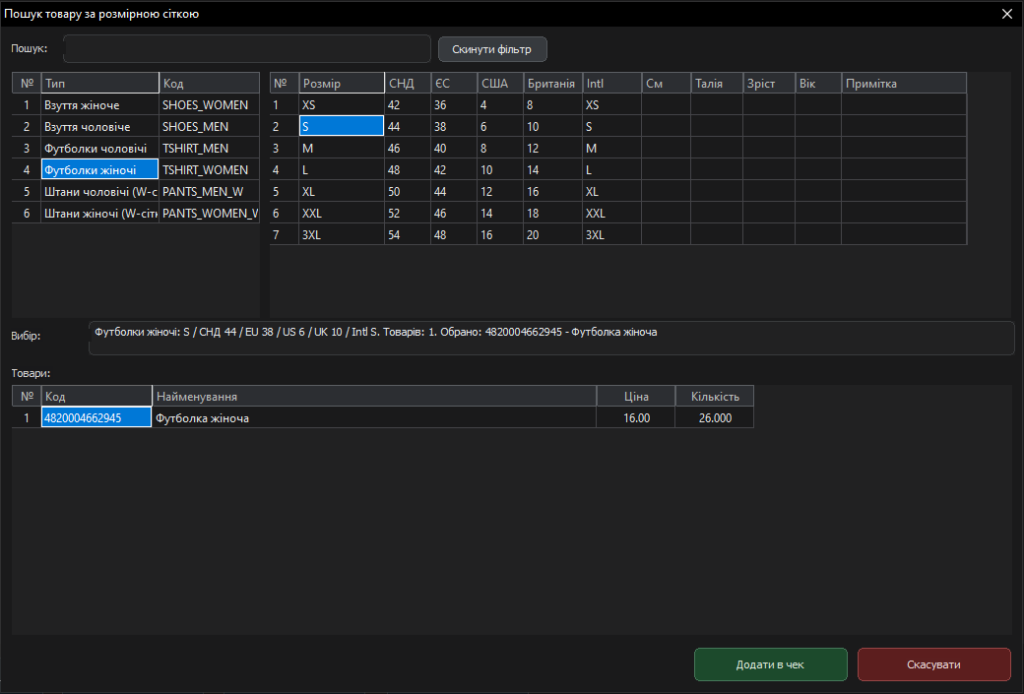Click the Тип column header

click(99, 83)
